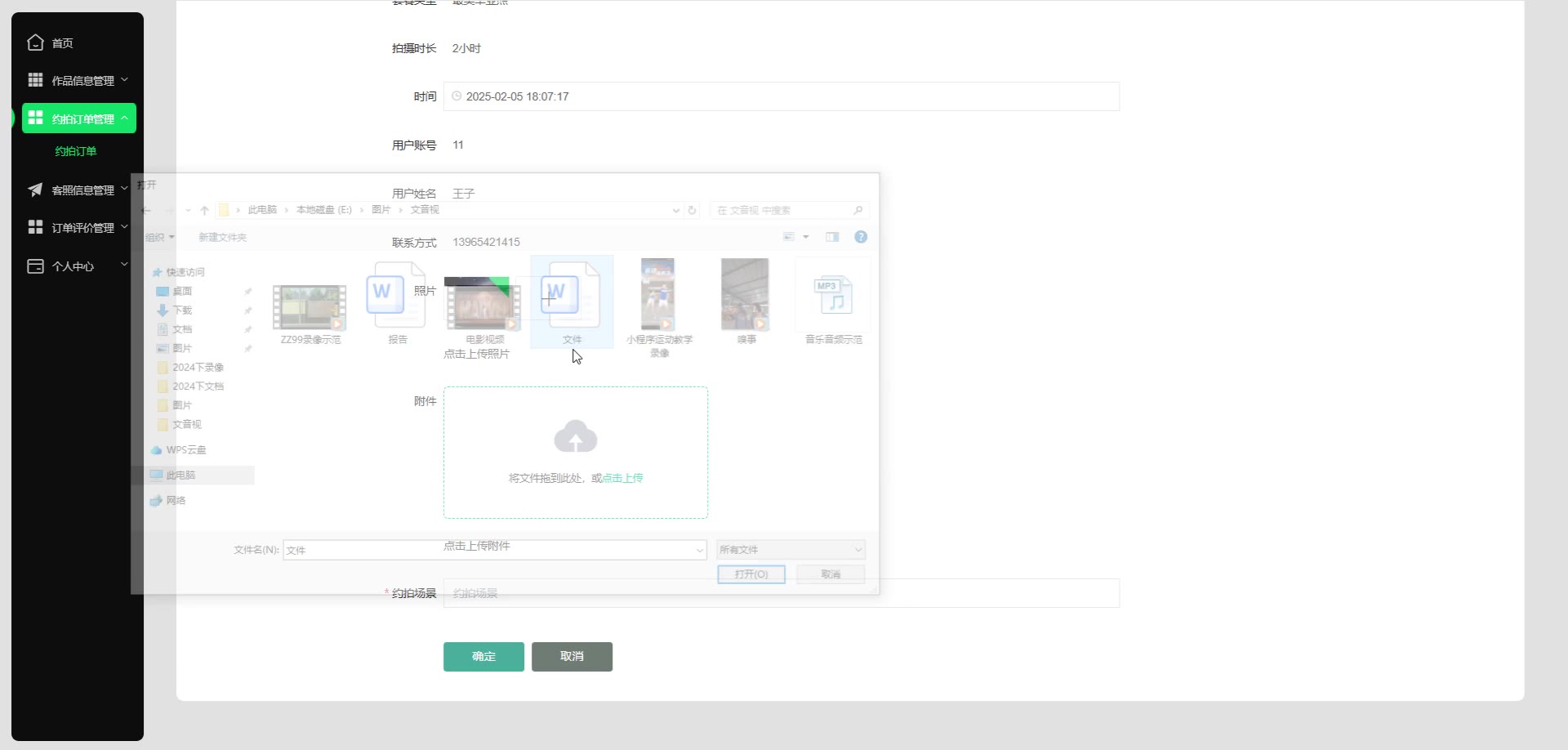Open the 作品信息管理 menu label
The image size is (1568, 750).
83,81
